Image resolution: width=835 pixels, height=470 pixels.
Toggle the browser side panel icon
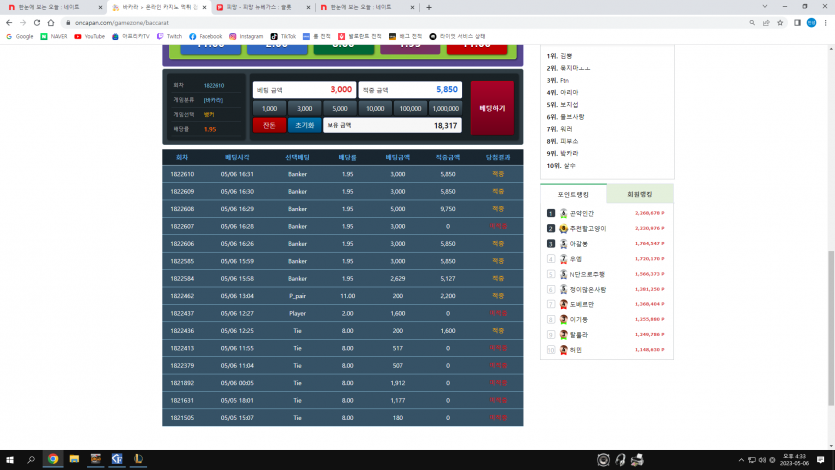point(797,23)
